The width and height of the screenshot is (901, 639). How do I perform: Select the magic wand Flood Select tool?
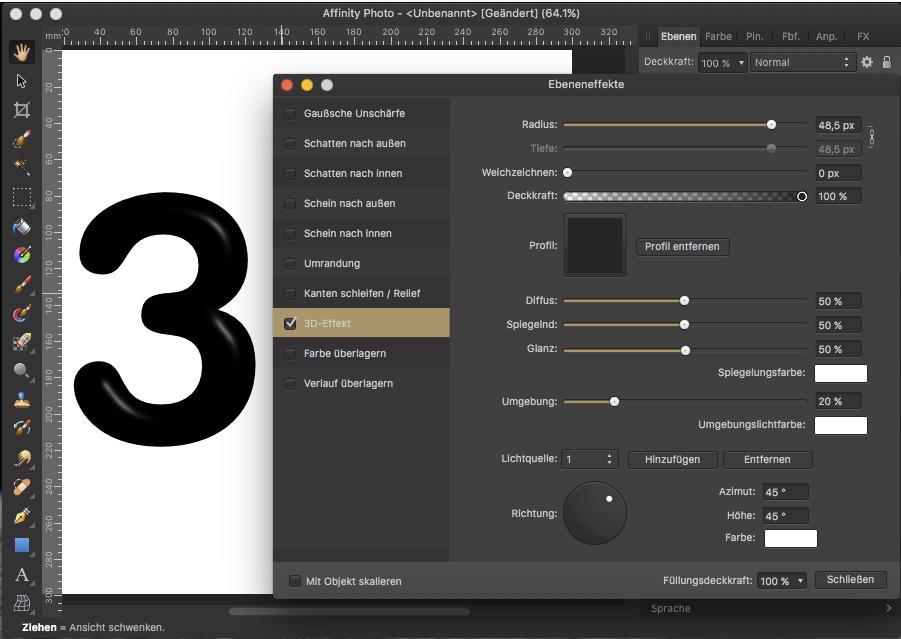(x=22, y=167)
